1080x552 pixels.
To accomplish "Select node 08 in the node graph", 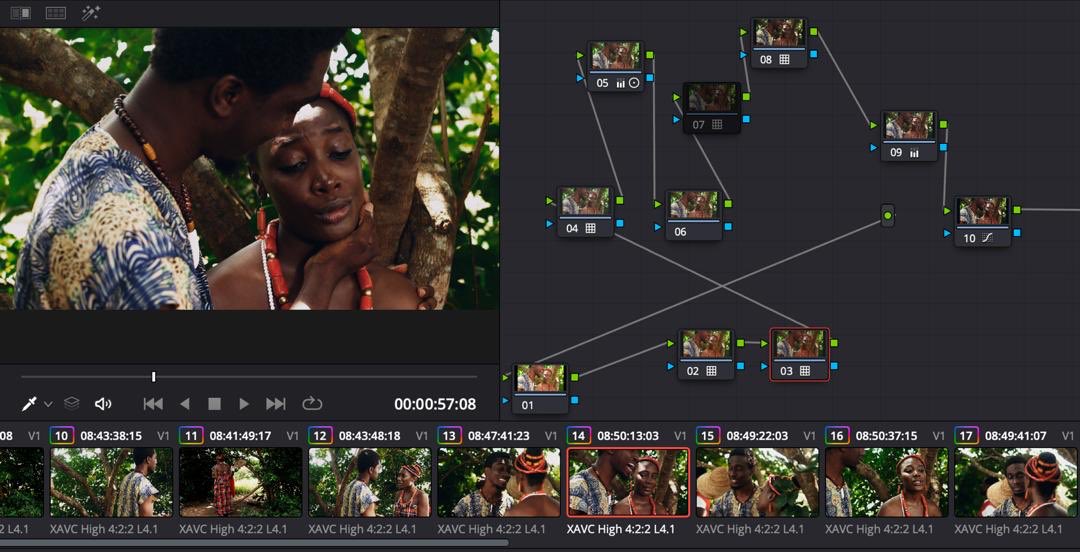I will 779,43.
